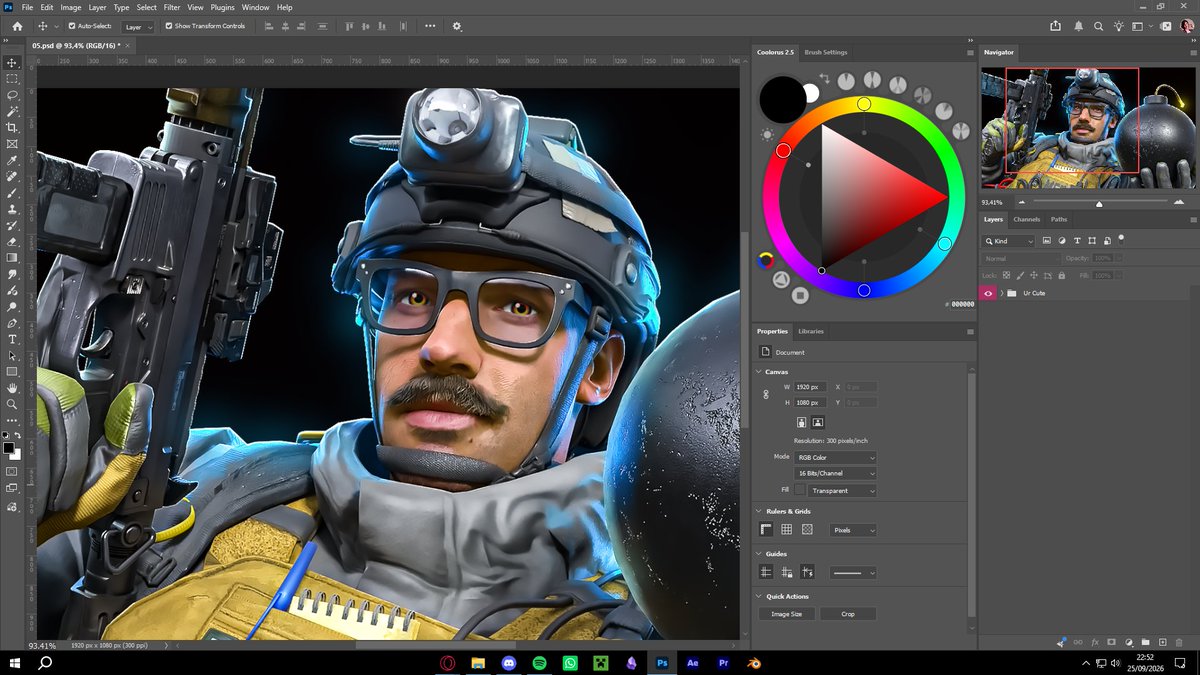
Task: Open the Transparent fill dropdown
Action: 843,490
